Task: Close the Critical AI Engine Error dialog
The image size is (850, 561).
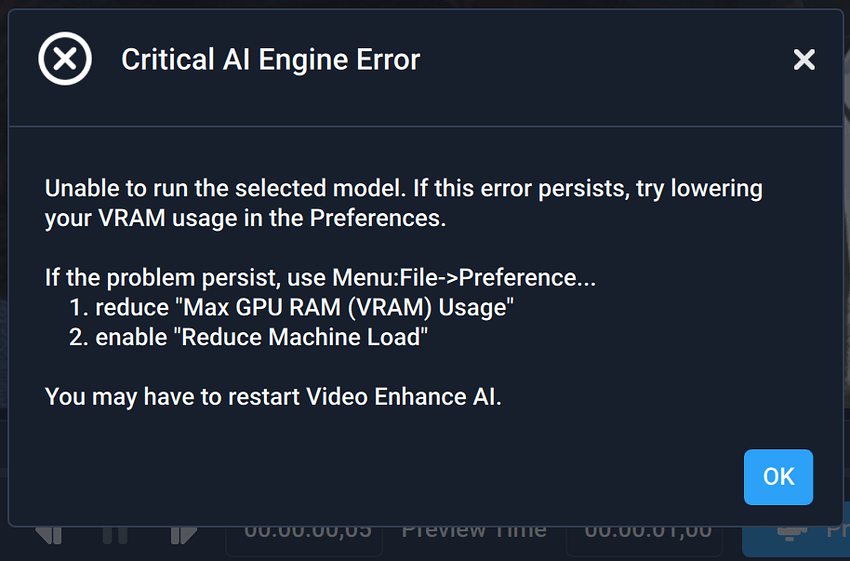Action: 804,60
